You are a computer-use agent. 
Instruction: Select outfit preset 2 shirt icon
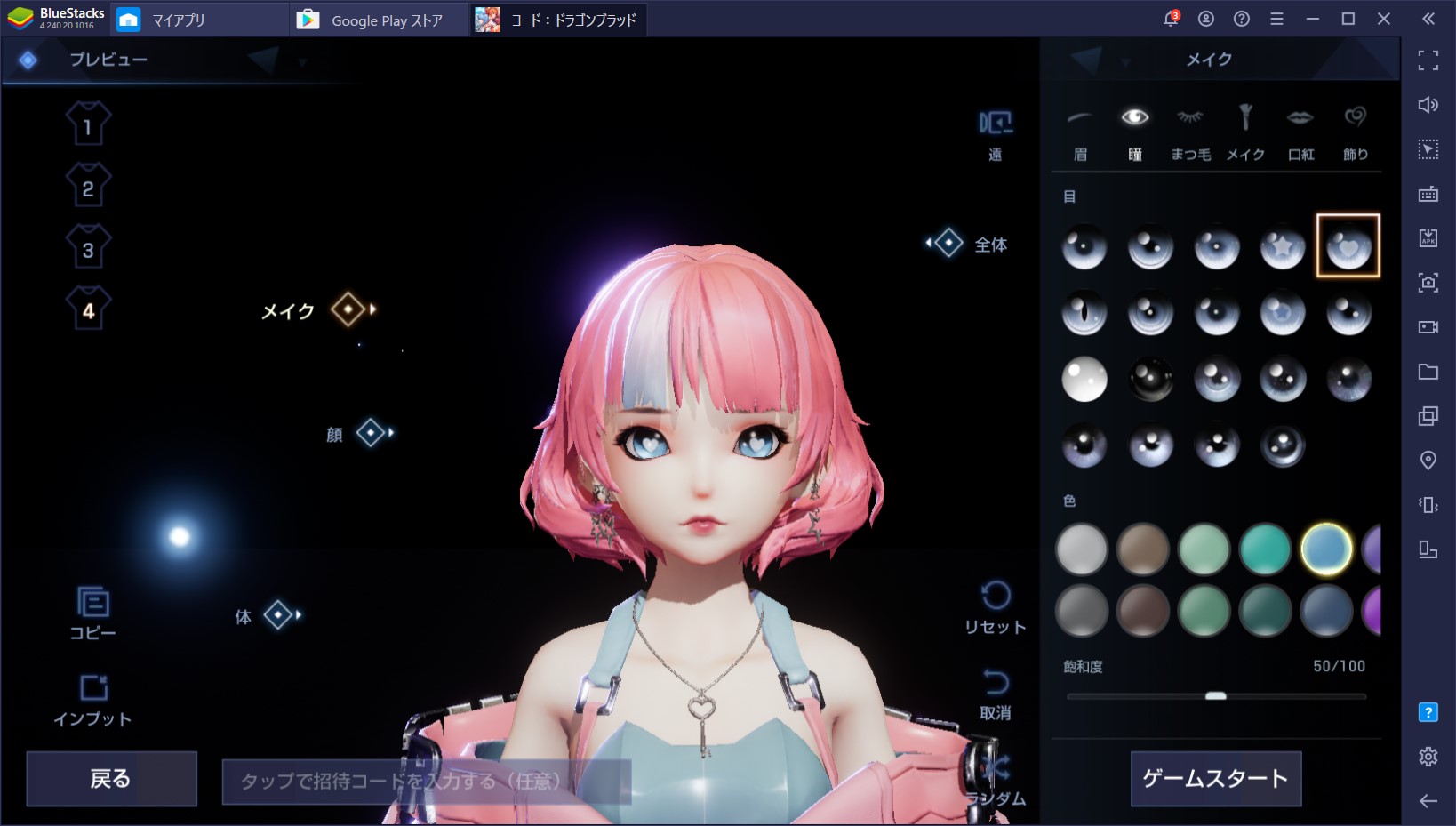pos(88,185)
